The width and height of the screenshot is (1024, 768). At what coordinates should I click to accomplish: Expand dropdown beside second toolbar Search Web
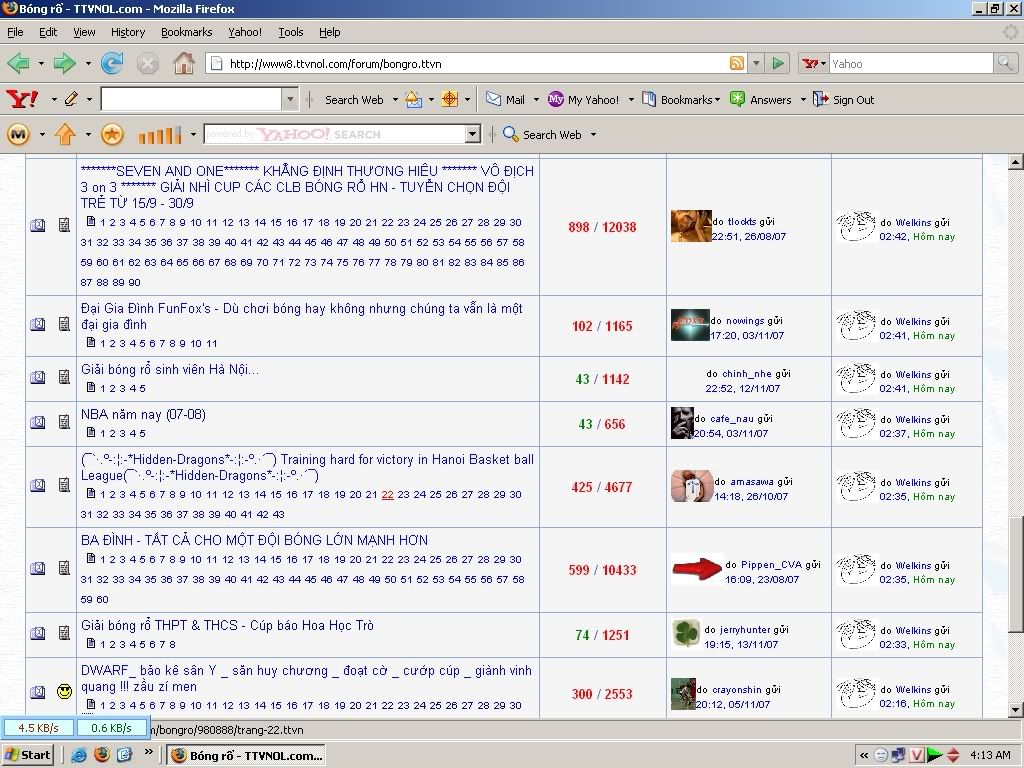[x=593, y=135]
